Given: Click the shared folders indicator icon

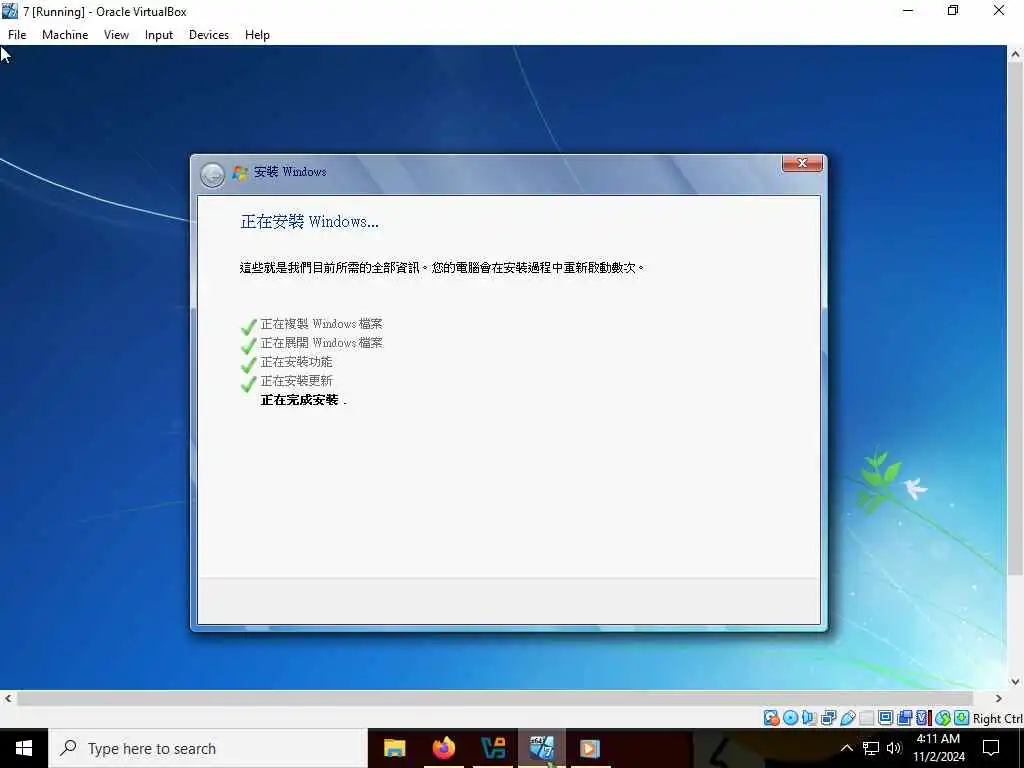Looking at the screenshot, I should pos(867,718).
